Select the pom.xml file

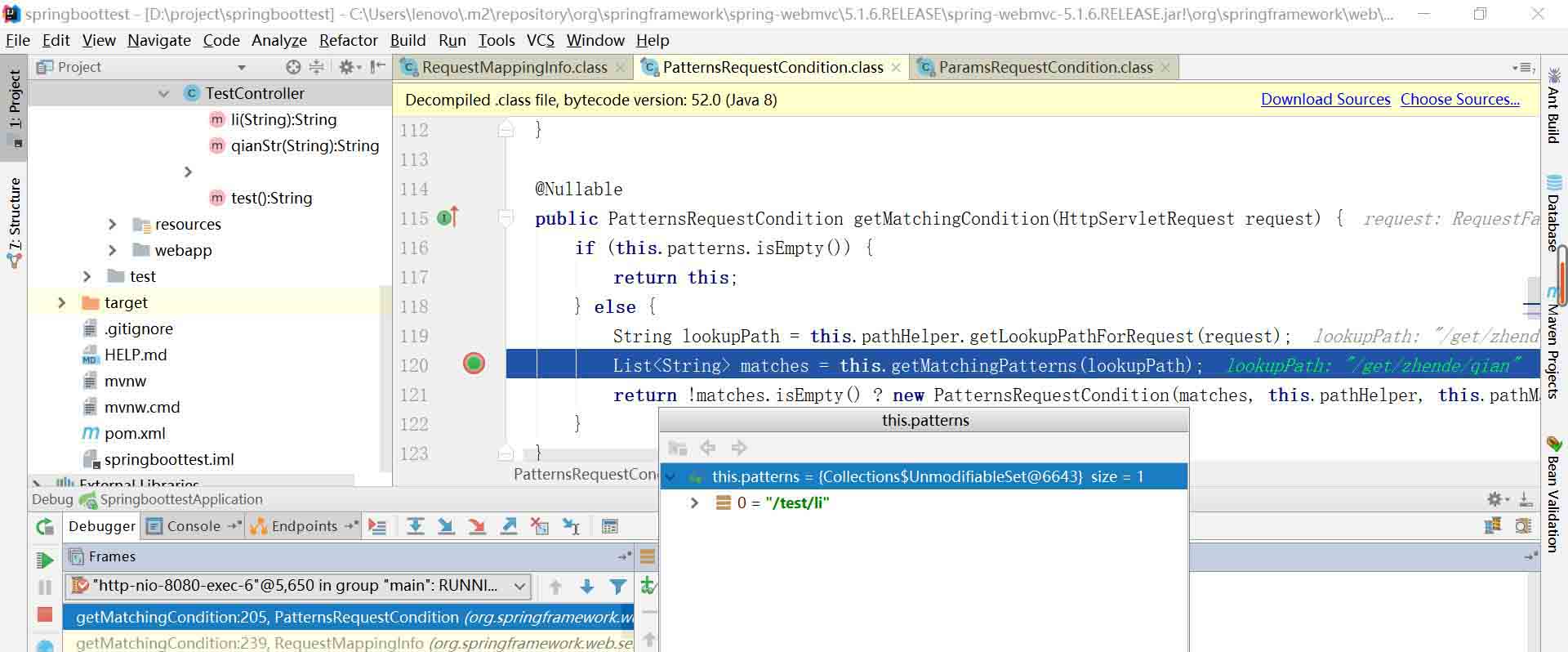pyautogui.click(x=135, y=433)
